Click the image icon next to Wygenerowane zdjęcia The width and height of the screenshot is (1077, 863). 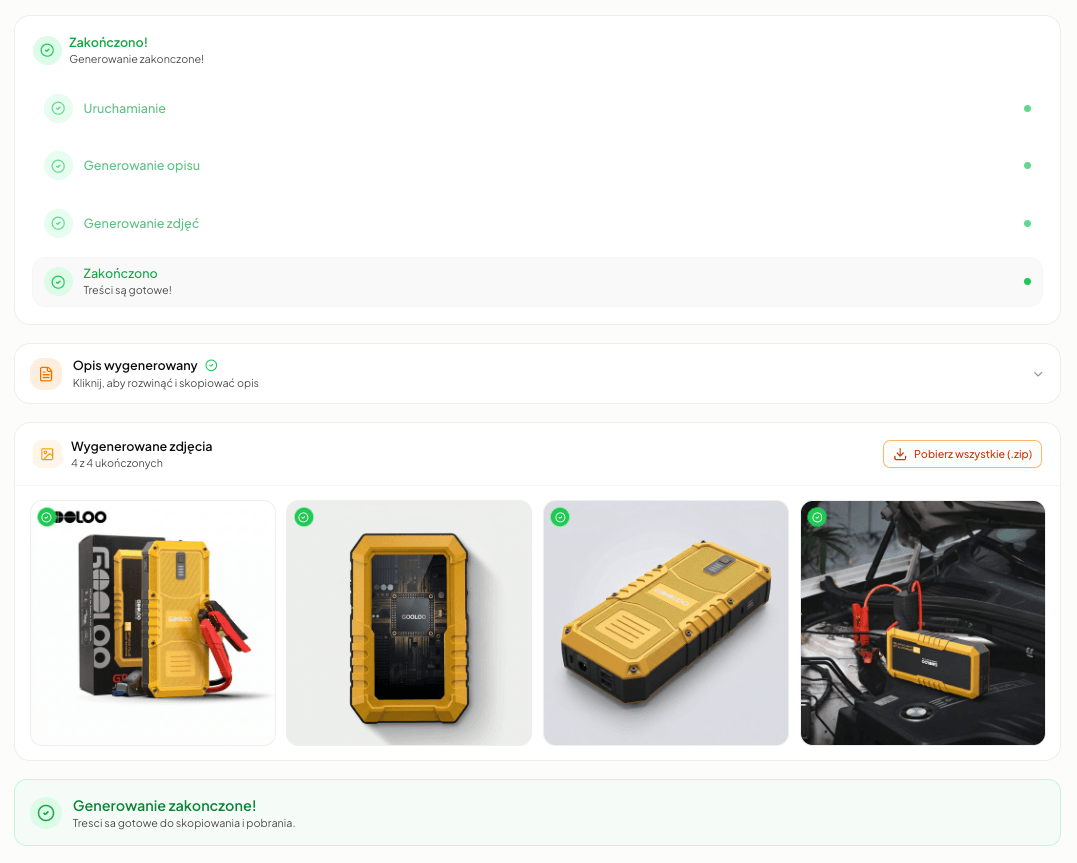pos(46,453)
